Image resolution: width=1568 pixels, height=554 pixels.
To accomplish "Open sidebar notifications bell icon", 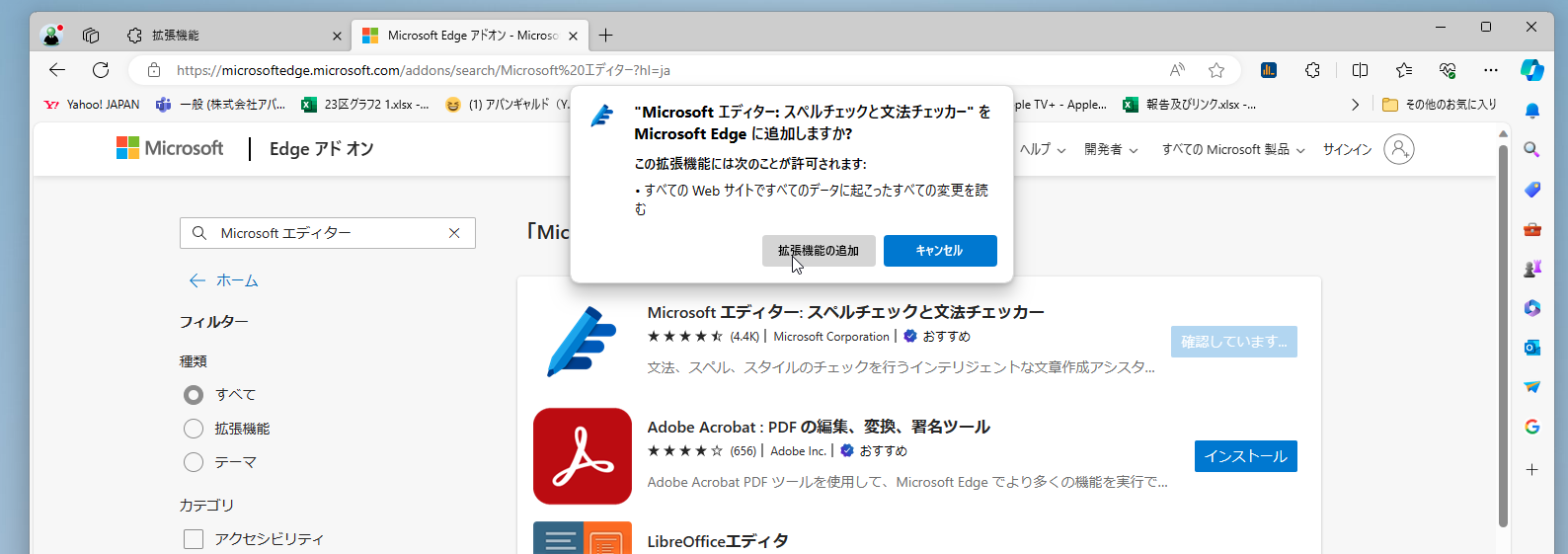I will pos(1532,110).
